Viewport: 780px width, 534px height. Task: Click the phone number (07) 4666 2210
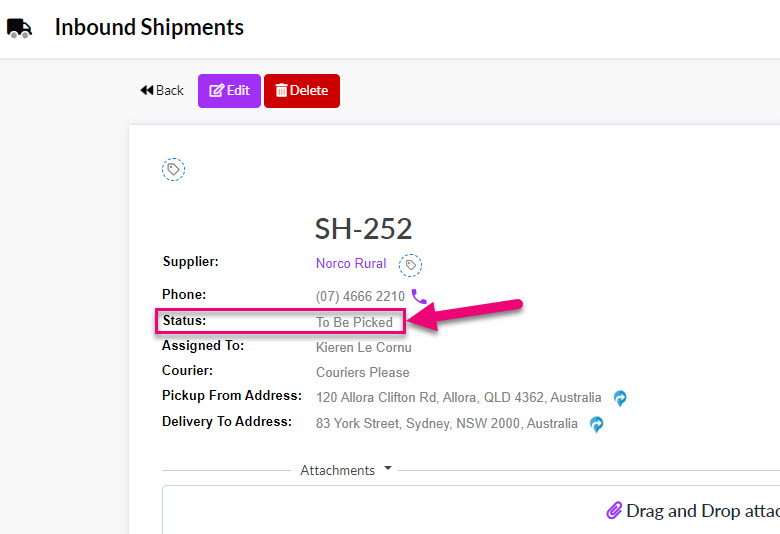coord(360,297)
